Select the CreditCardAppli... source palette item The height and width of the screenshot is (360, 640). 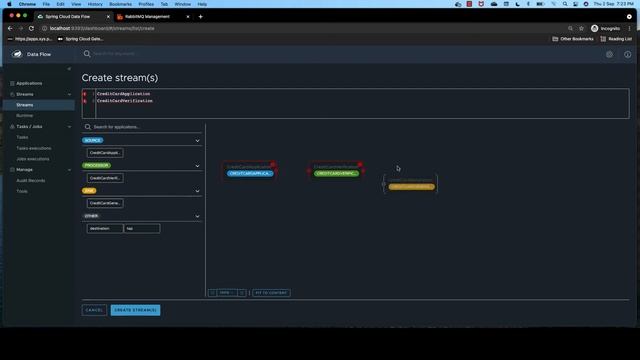[105, 153]
